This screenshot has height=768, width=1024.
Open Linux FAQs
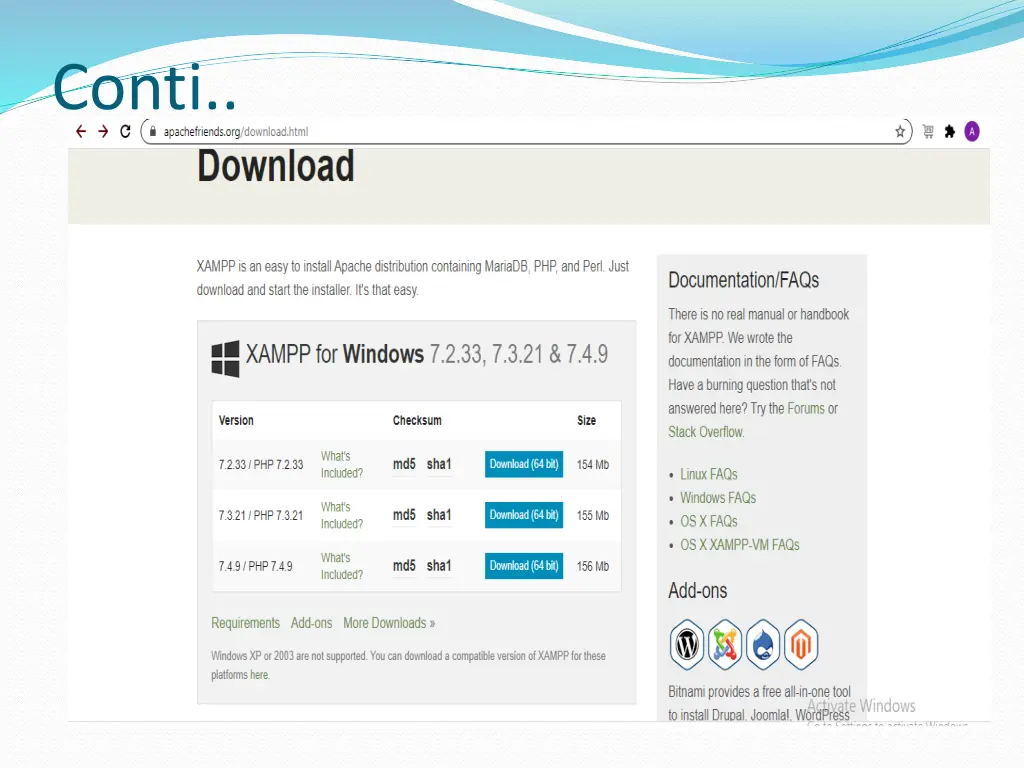709,475
